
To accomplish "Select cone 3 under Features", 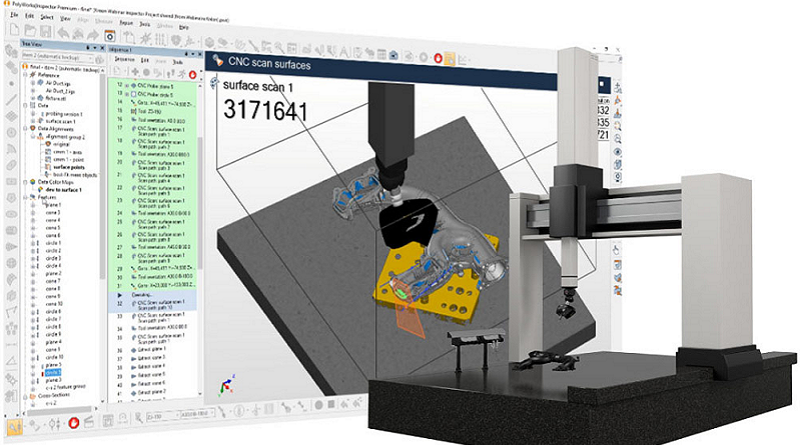I will [53, 212].
